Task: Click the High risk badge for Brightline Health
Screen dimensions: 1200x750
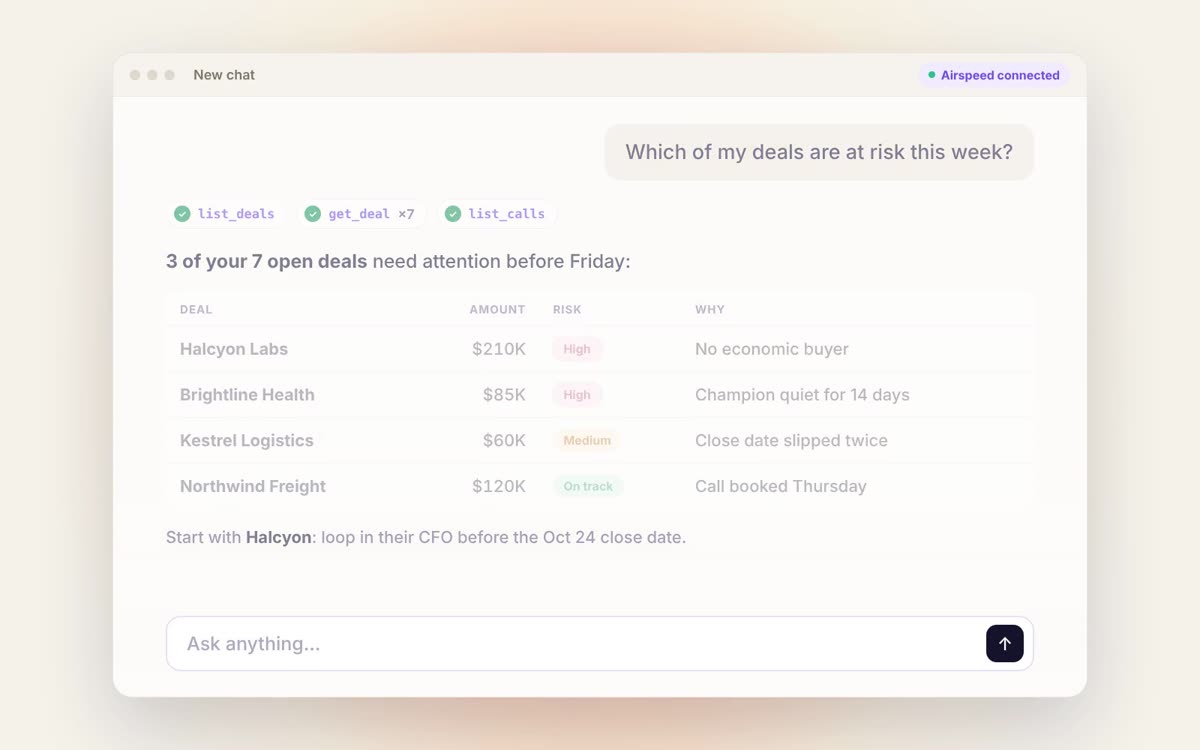Action: [x=577, y=395]
